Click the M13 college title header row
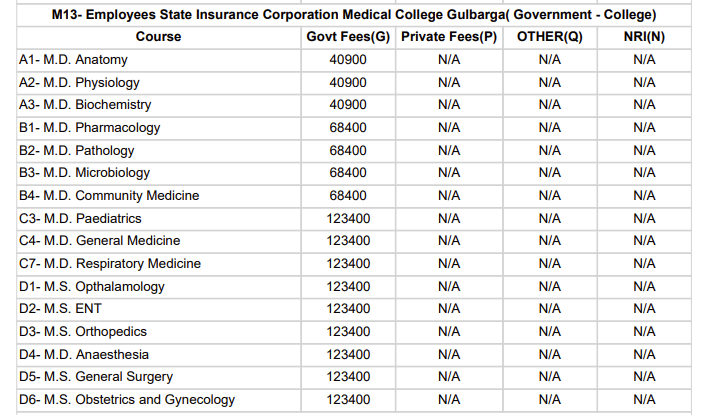710x415 pixels. [354, 15]
